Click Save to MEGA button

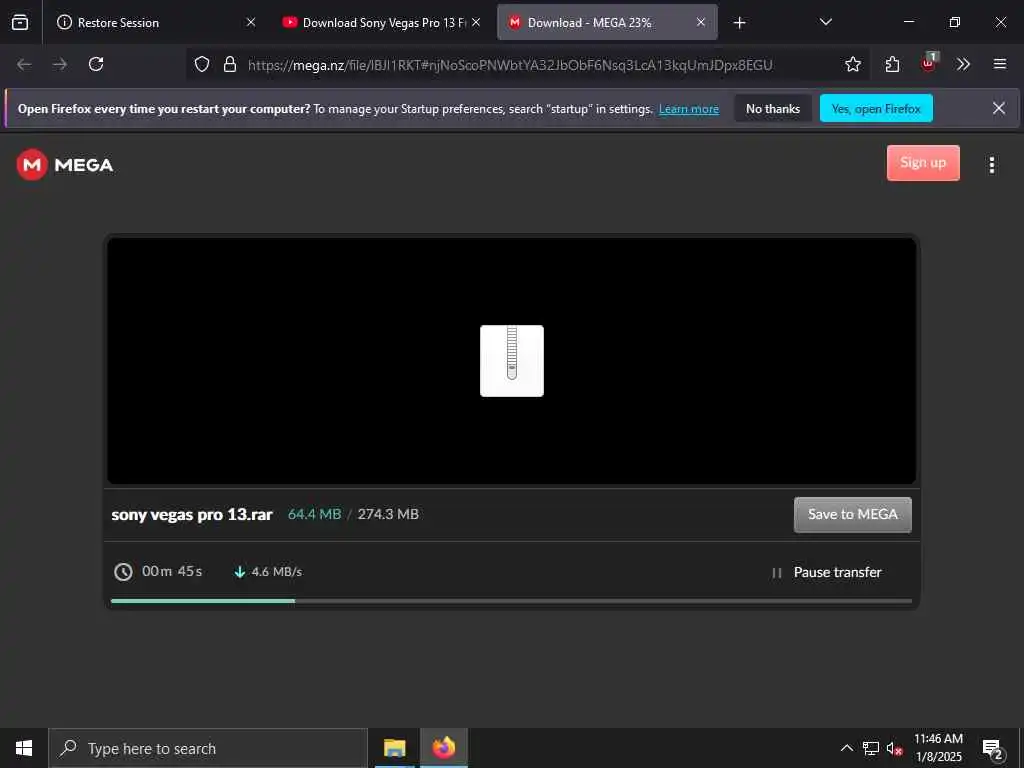click(852, 515)
